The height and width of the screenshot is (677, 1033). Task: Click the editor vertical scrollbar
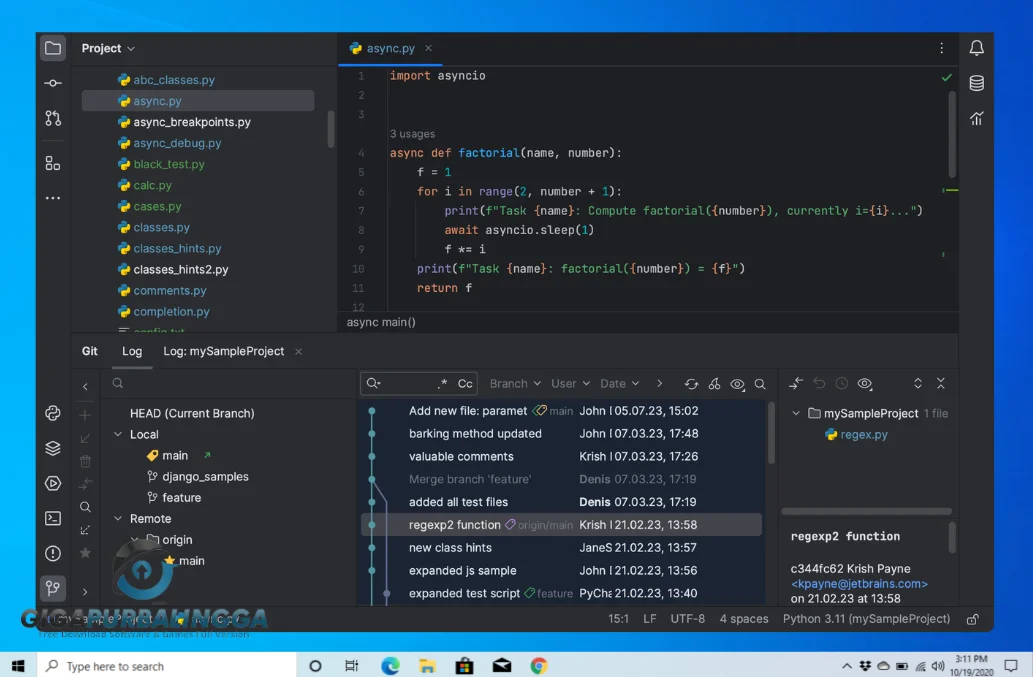[952, 135]
